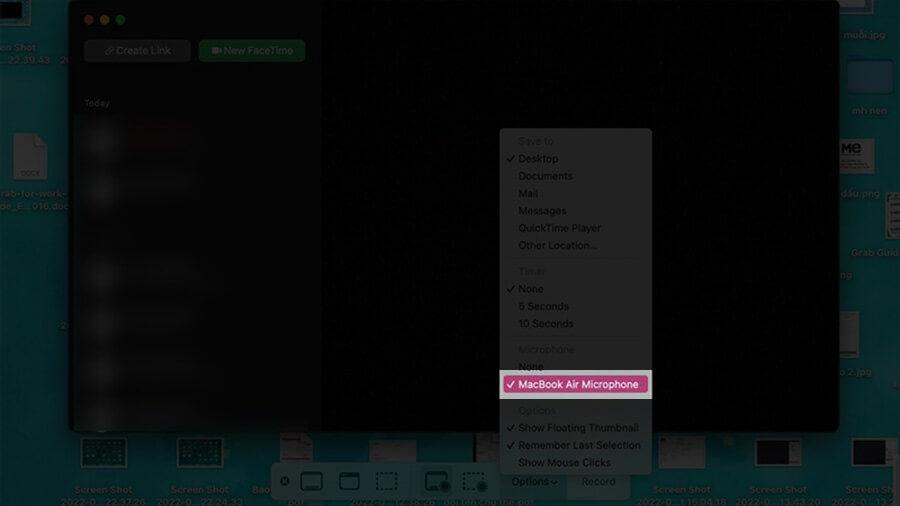Image resolution: width=900 pixels, height=506 pixels.
Task: Choose Documents as save location
Action: (x=545, y=176)
